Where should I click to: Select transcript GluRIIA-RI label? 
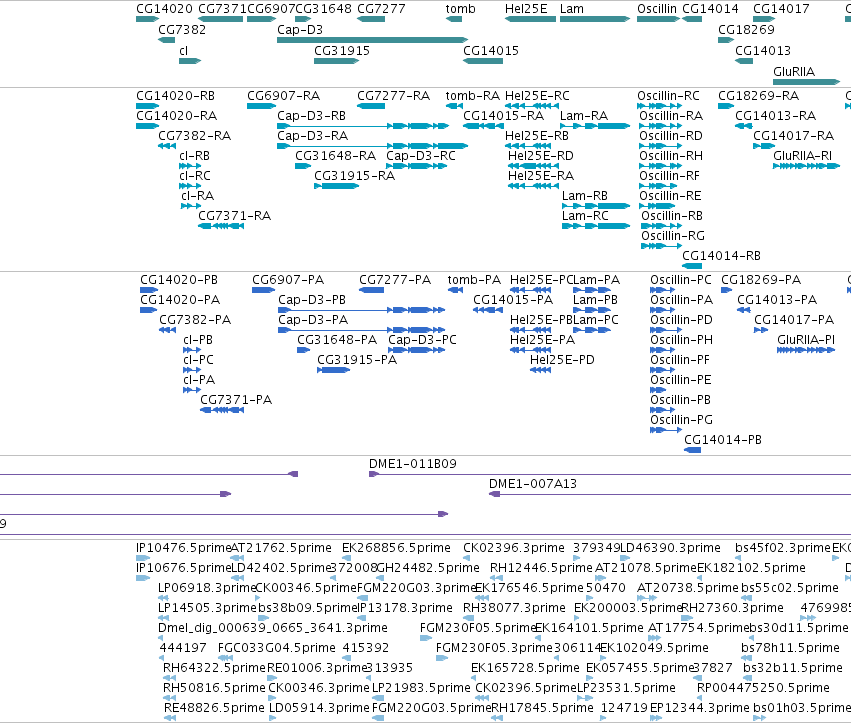point(802,156)
